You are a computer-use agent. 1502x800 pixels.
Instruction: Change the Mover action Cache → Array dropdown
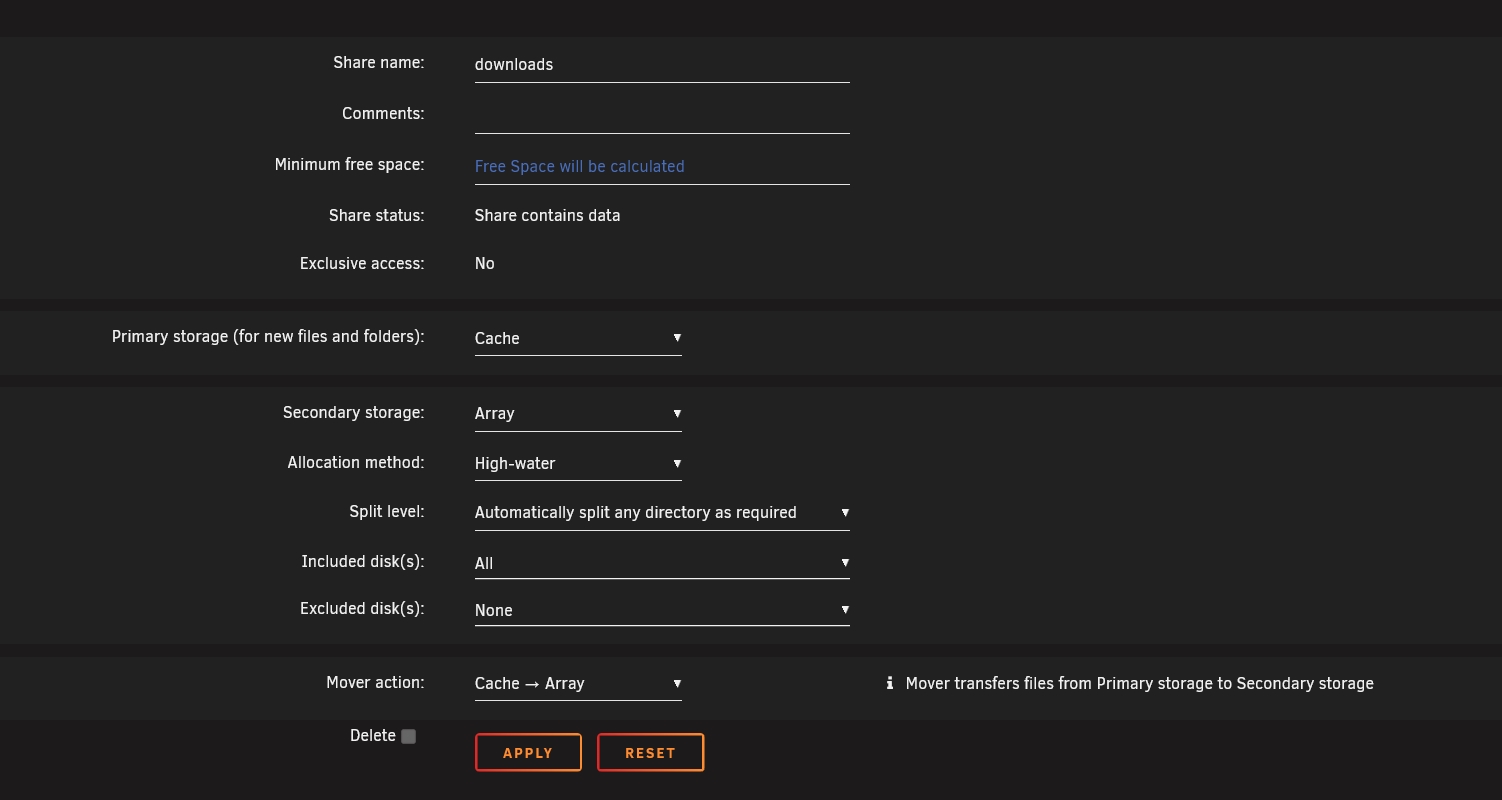[x=577, y=683]
